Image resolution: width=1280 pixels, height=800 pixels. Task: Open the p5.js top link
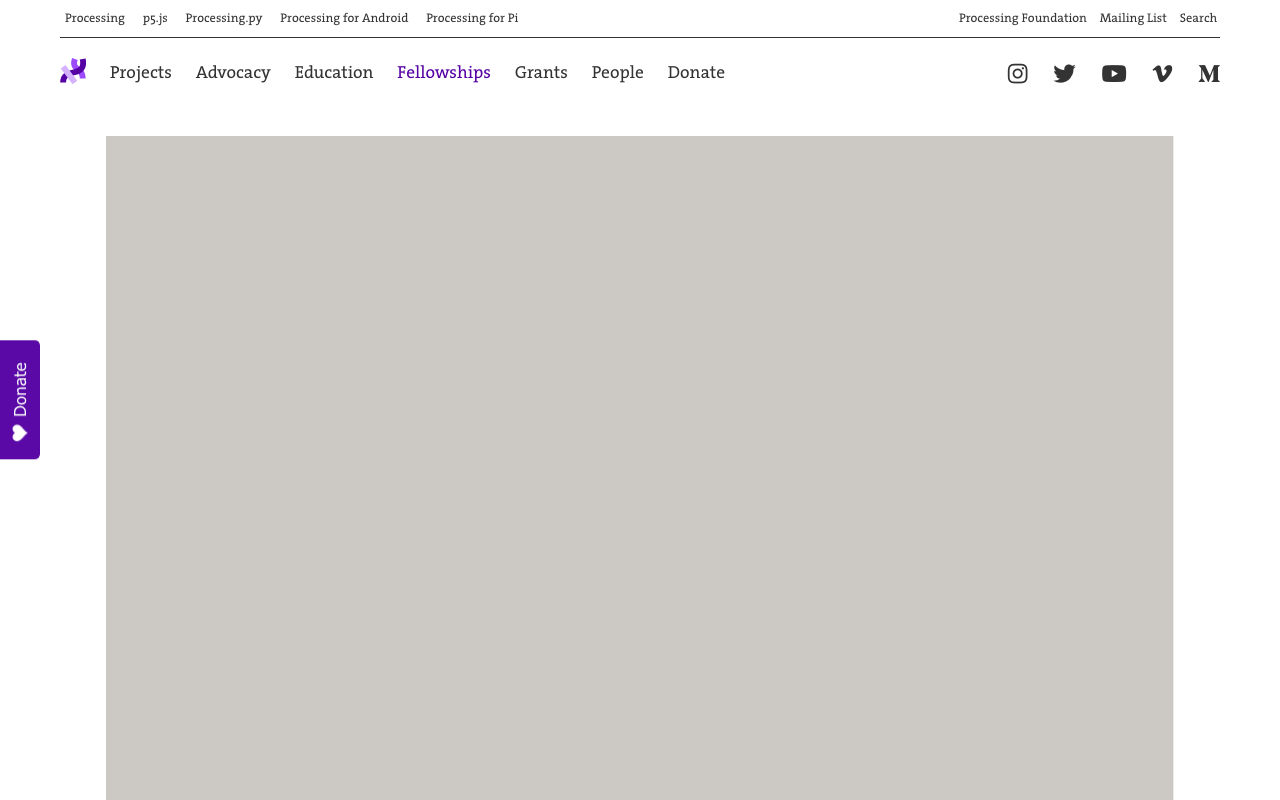(155, 18)
